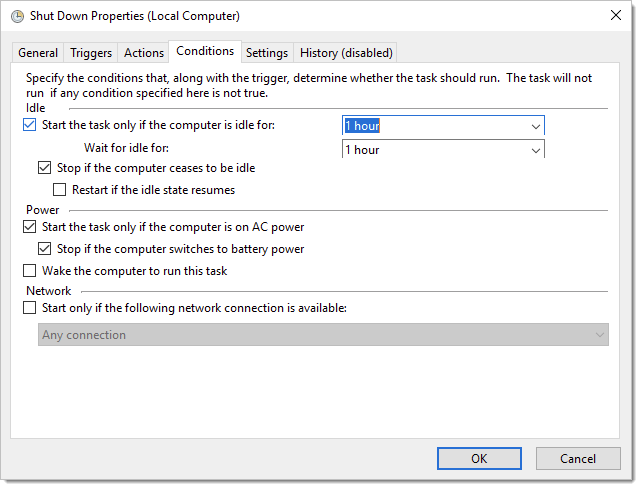The height and width of the screenshot is (488, 640).
Task: Toggle stop if computer ceases to be idle
Action: point(44,169)
